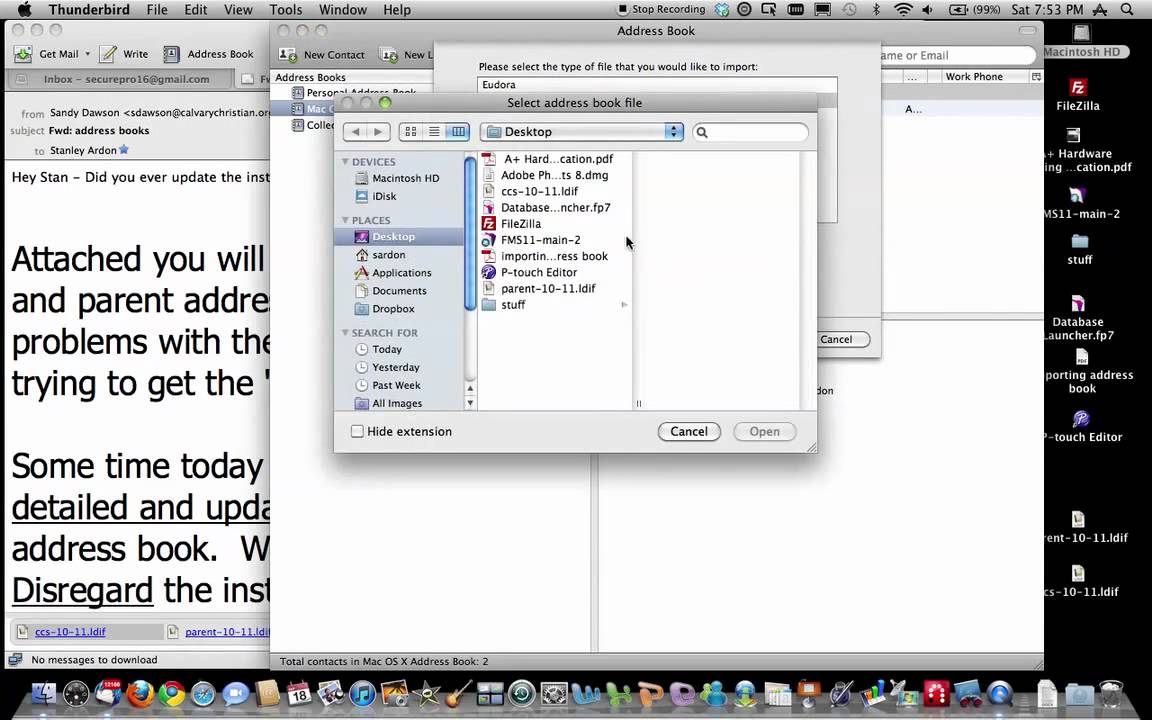Viewport: 1152px width, 720px height.
Task: Toggle Hide extension checkbox
Action: click(x=357, y=431)
